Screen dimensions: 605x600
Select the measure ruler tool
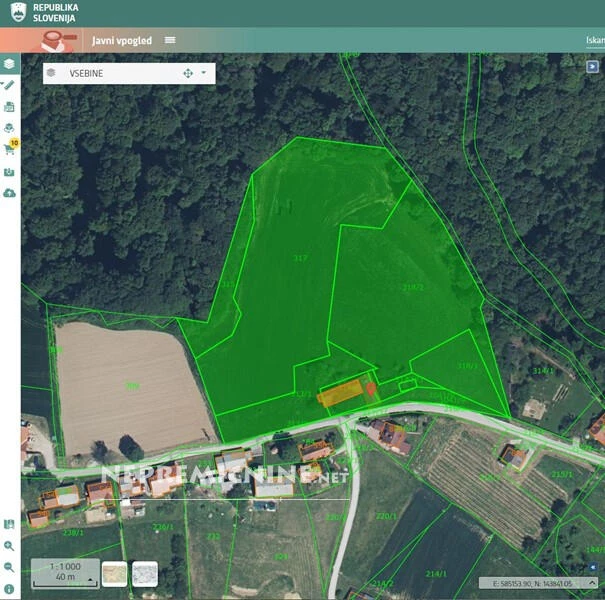click(x=9, y=85)
